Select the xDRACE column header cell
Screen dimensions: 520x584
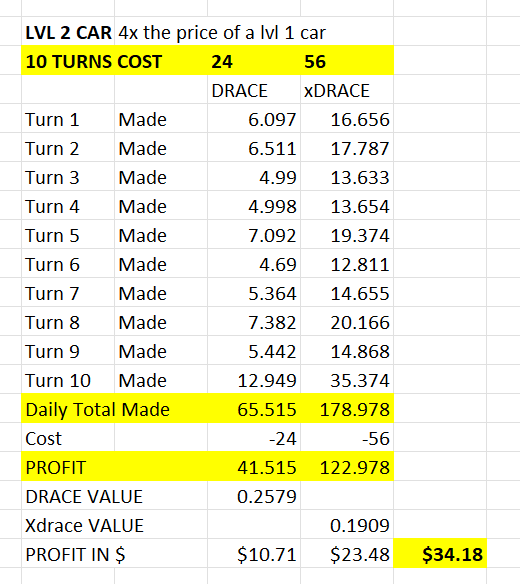[x=347, y=91]
